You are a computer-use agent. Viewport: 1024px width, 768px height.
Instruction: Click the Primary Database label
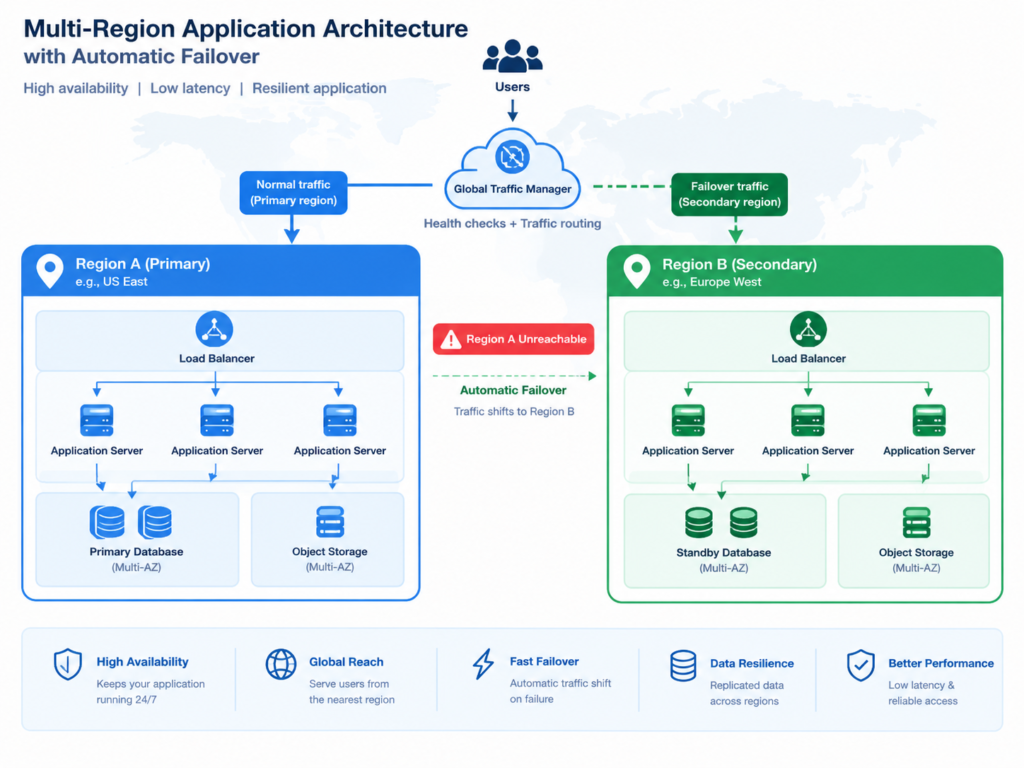[x=136, y=552]
